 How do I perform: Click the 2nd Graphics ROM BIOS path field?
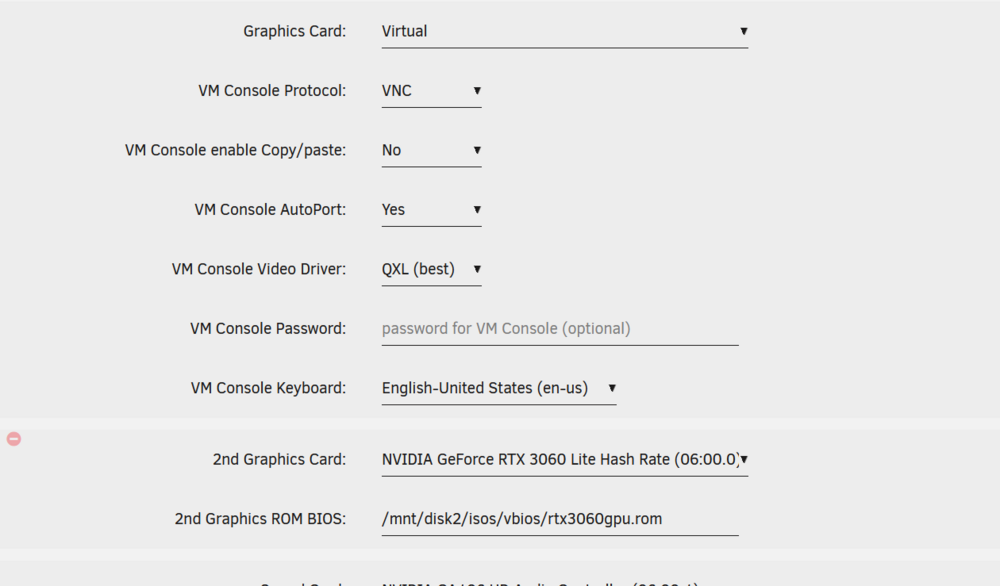coord(560,519)
